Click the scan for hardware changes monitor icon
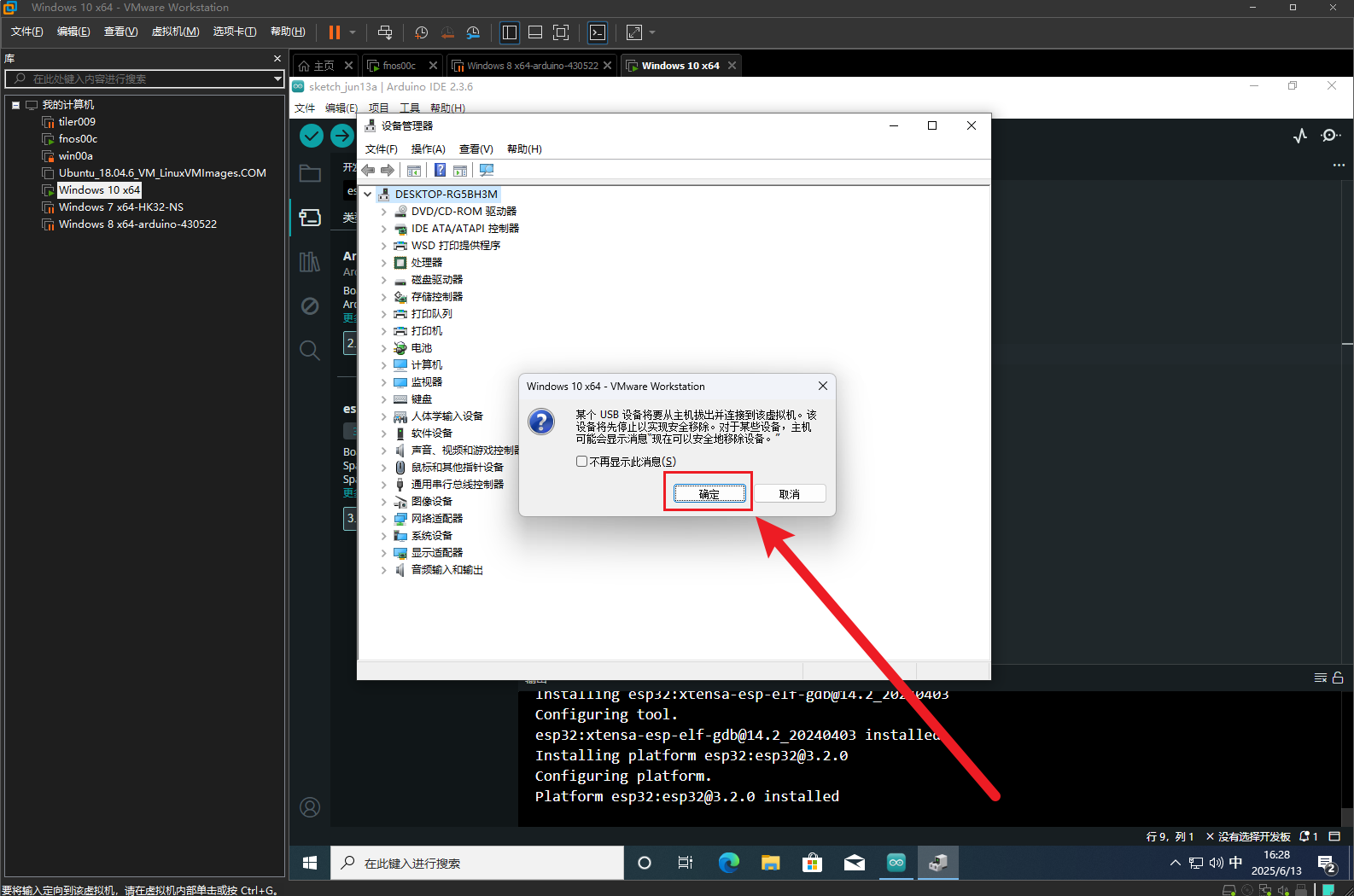Image resolution: width=1354 pixels, height=896 pixels. pos(487,170)
